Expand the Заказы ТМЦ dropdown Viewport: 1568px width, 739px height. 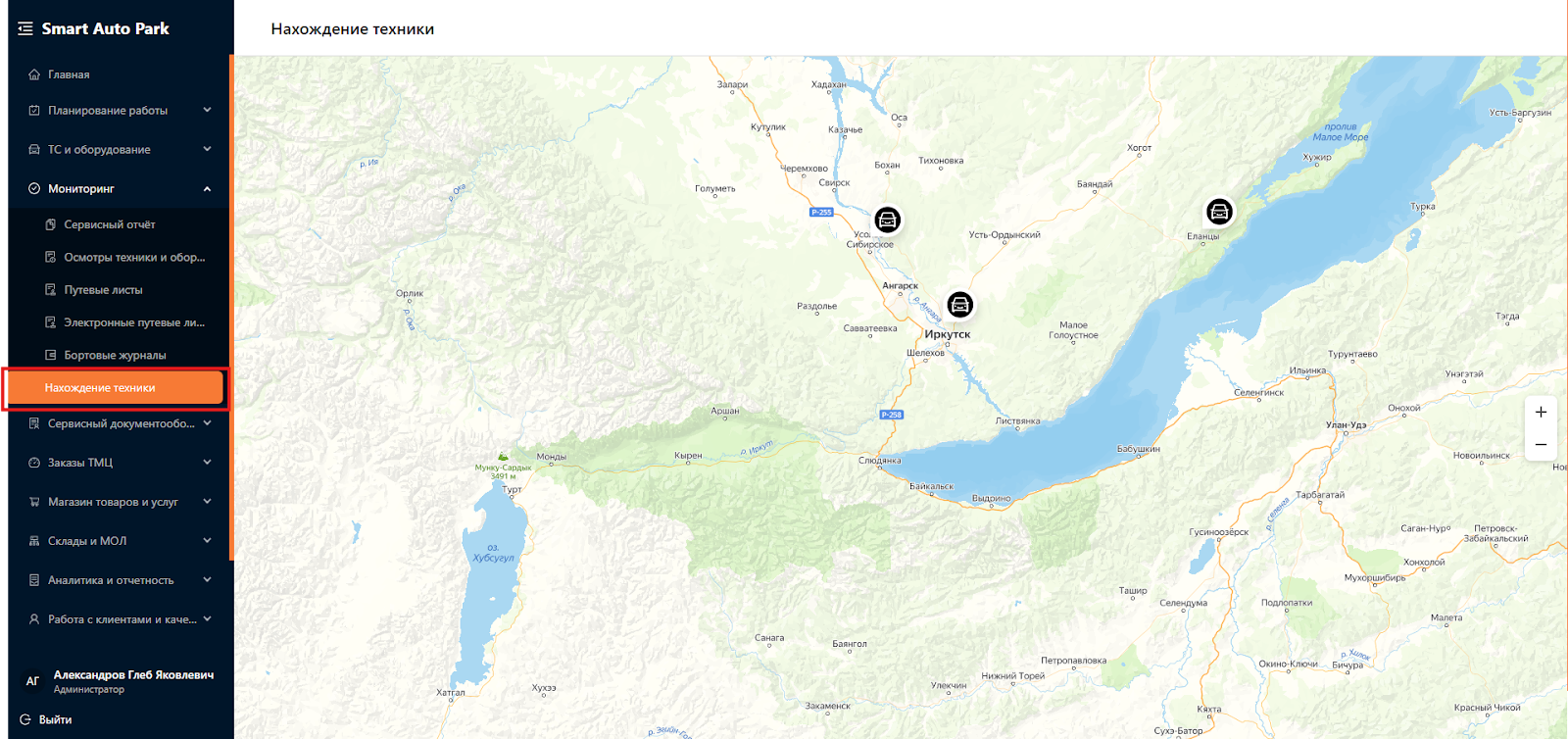(x=207, y=463)
